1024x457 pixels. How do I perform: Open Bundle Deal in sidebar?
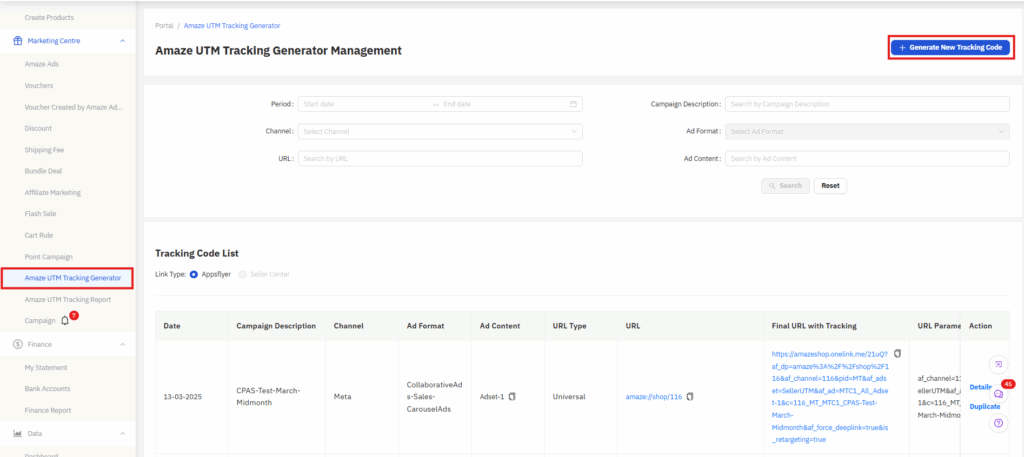coord(43,171)
